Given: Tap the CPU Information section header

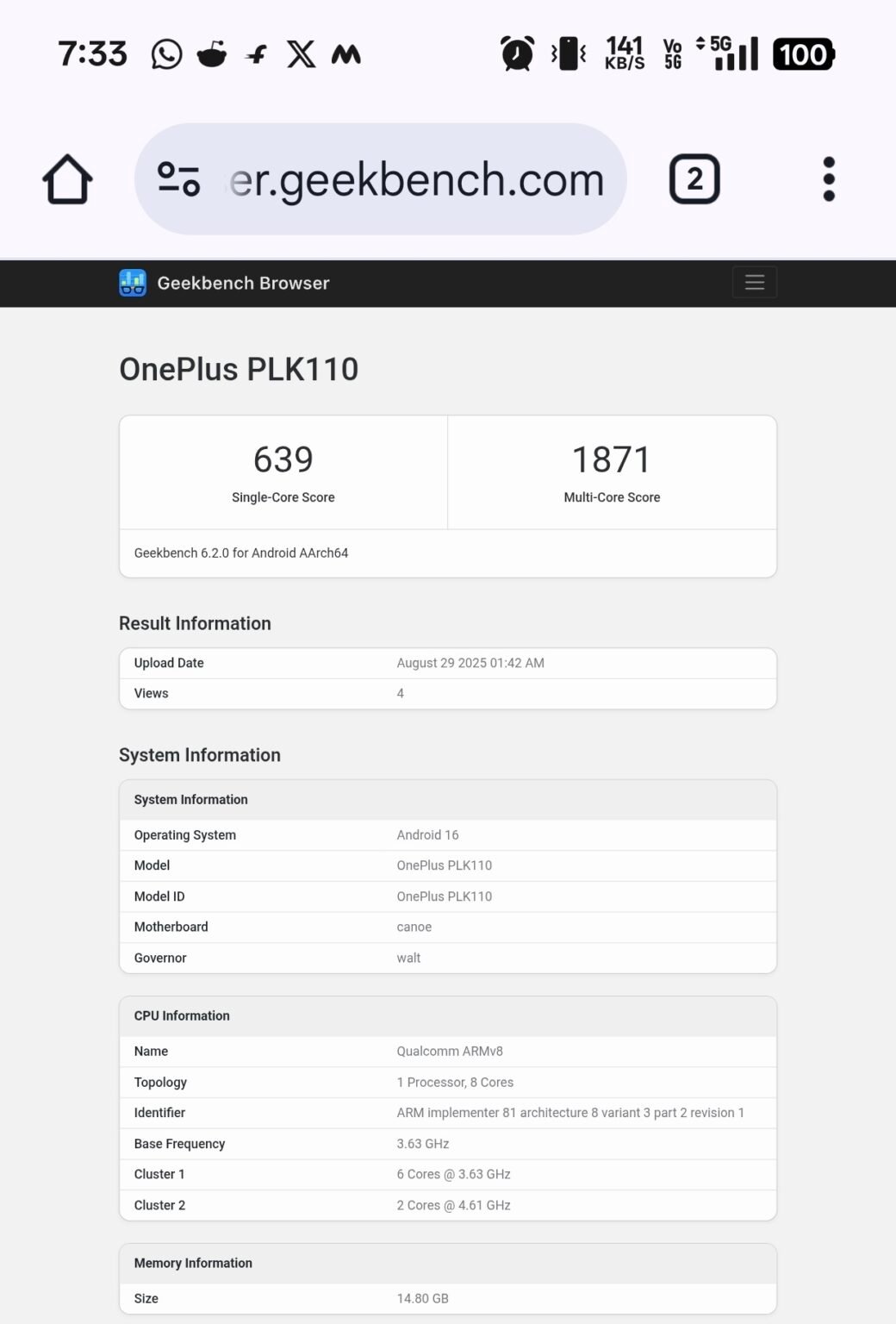Looking at the screenshot, I should coord(181,1015).
